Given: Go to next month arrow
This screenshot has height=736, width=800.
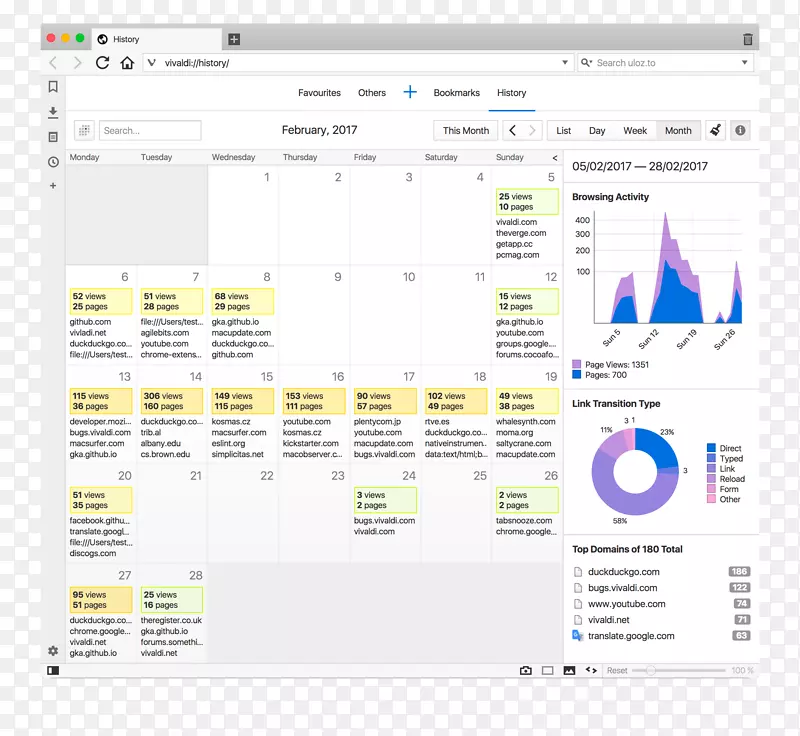Looking at the screenshot, I should click(x=532, y=131).
